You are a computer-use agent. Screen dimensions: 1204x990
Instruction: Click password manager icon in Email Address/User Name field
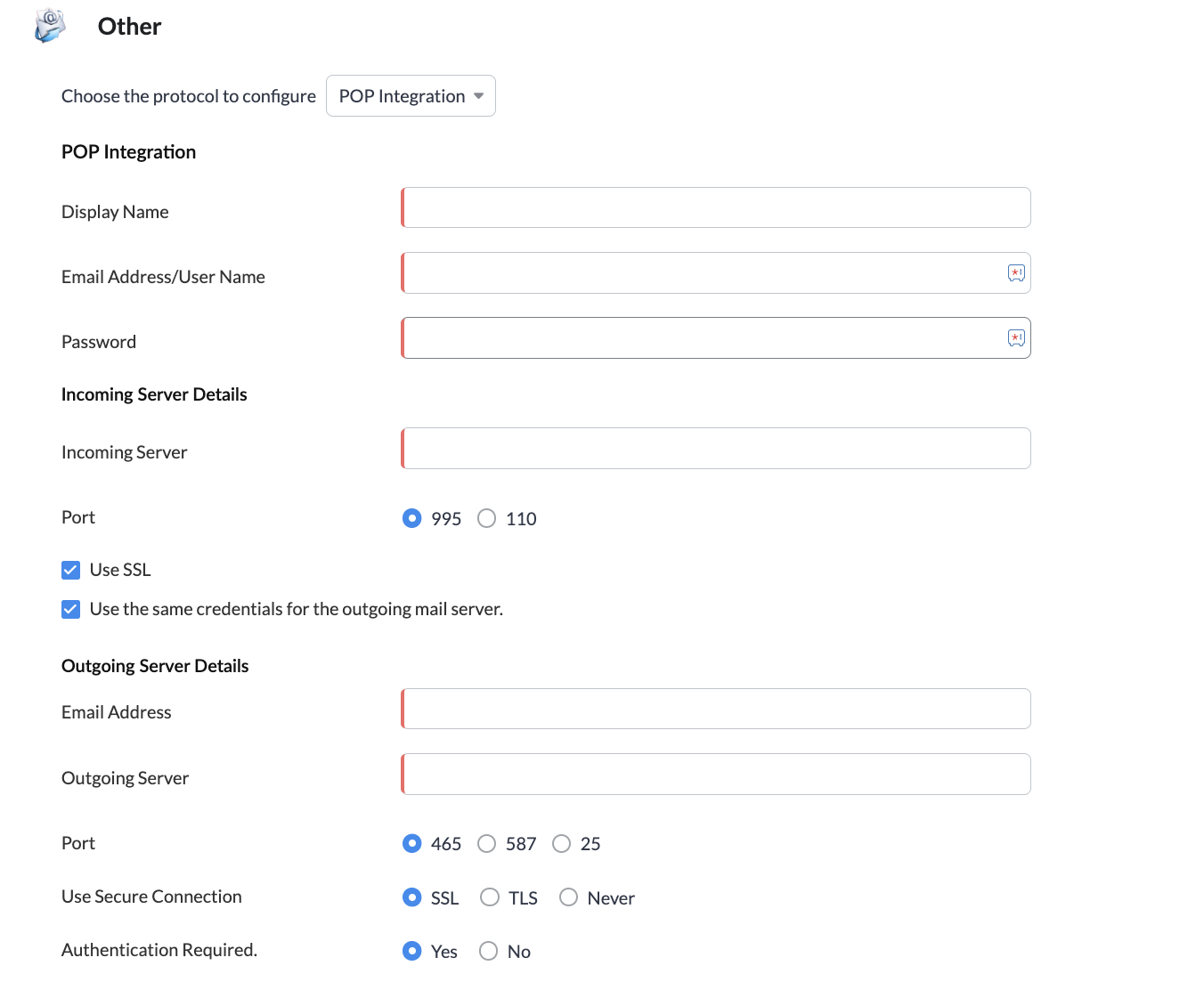1016,273
